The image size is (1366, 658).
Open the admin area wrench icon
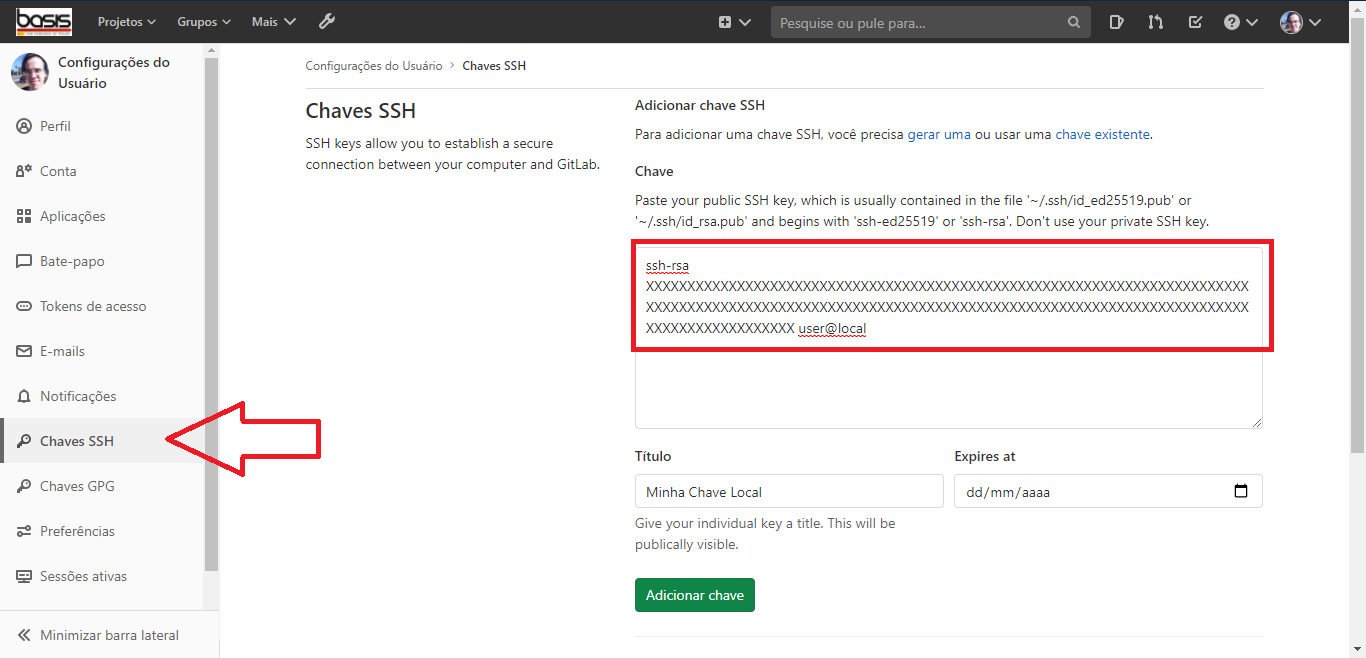click(x=327, y=21)
